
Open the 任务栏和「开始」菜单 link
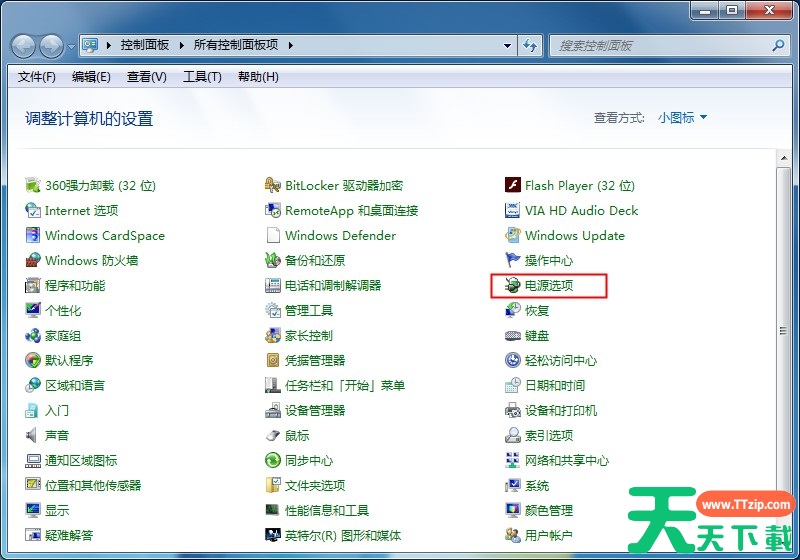tap(345, 386)
